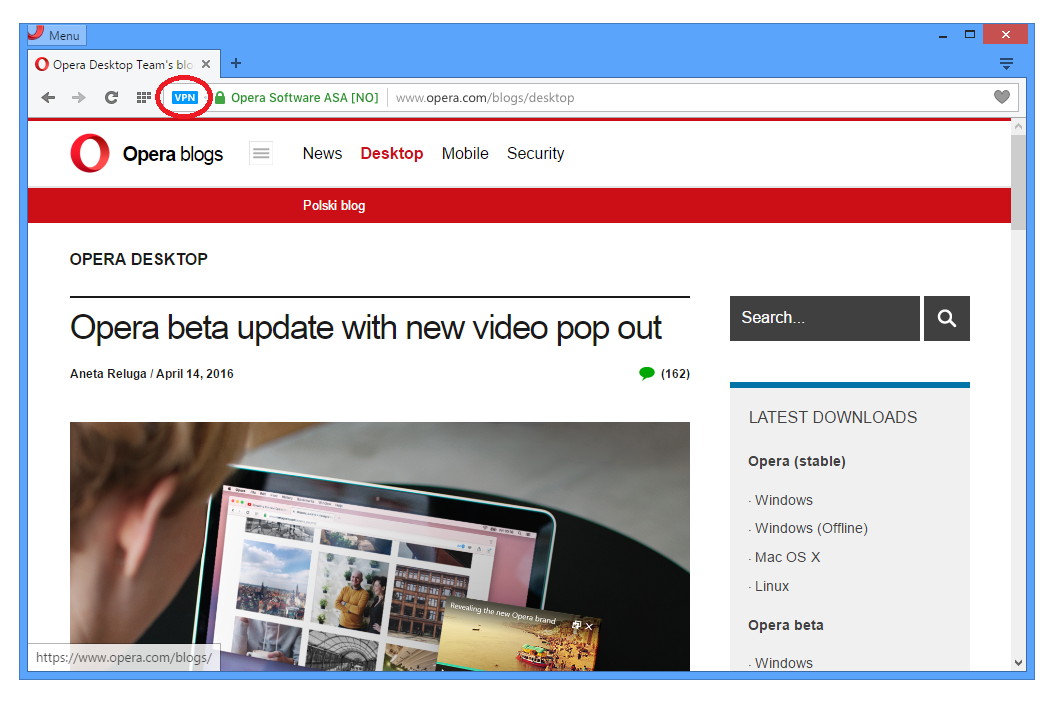Open article 'Opera beta update with new video pop out'
Viewport: 1054px width, 702px height.
[366, 328]
